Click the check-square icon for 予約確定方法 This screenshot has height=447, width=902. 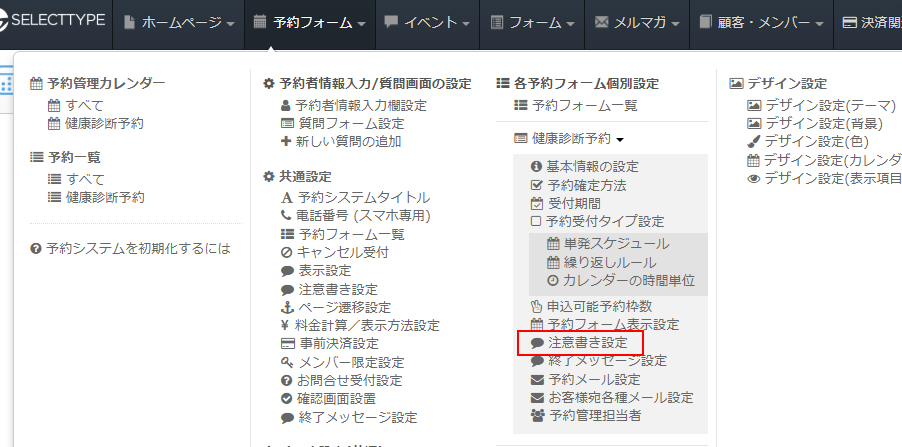pos(536,185)
